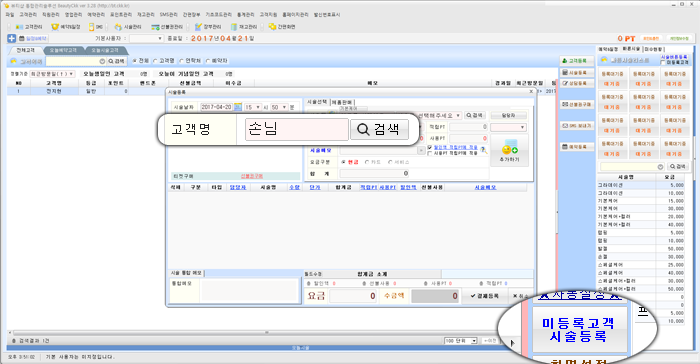Switch to 제품판매 tab in dialog

342,102
